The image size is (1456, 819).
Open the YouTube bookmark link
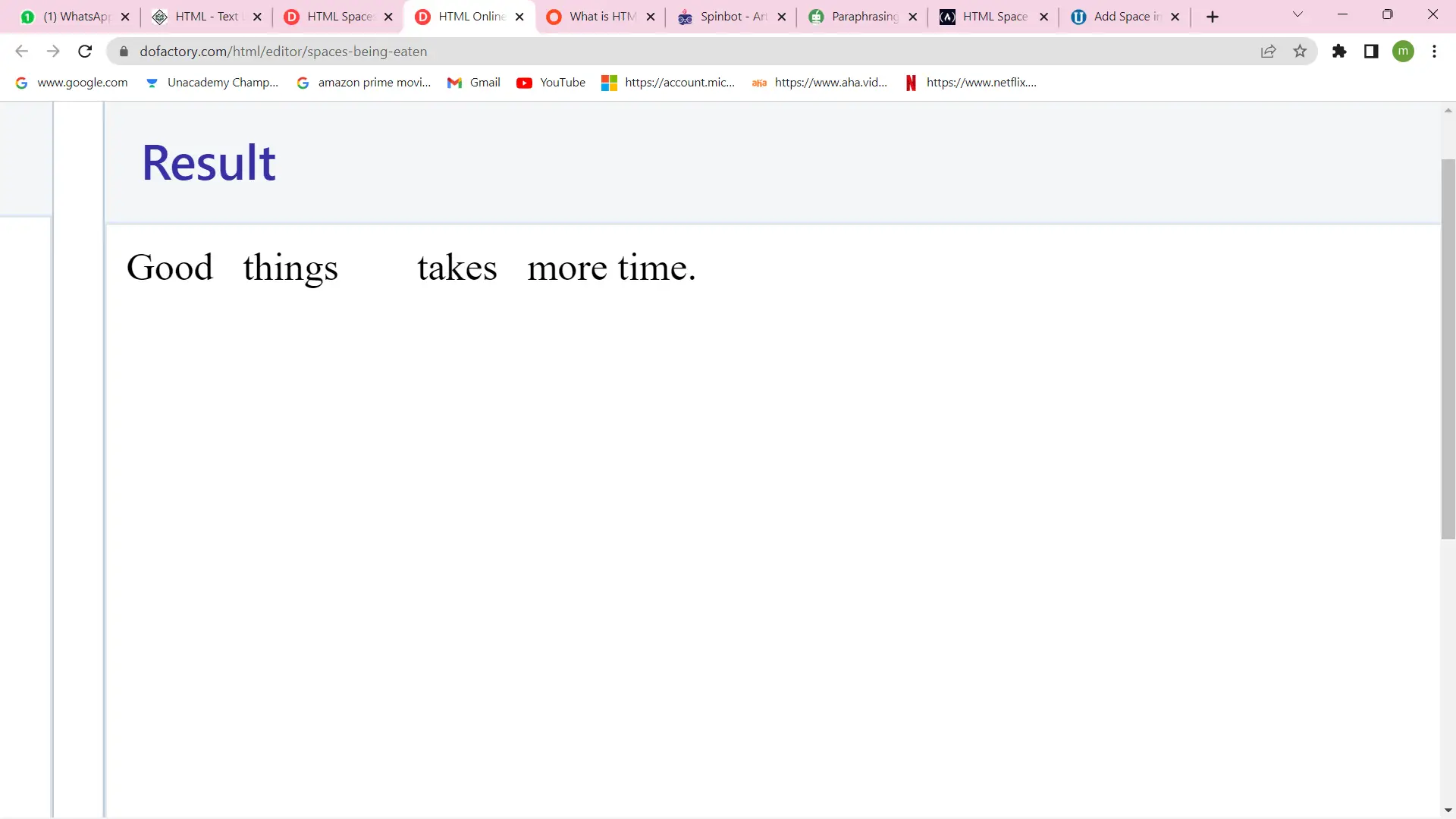click(x=563, y=82)
